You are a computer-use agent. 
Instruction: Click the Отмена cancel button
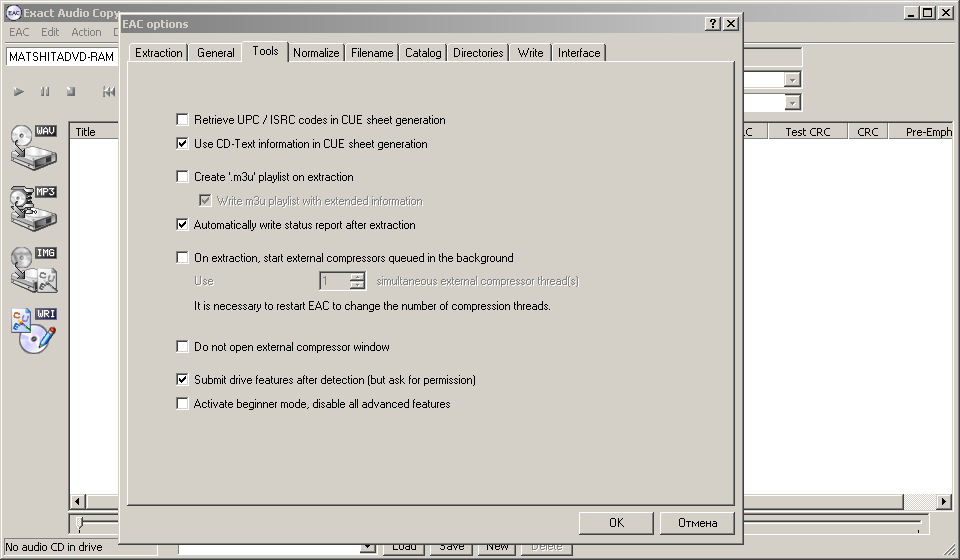[697, 523]
